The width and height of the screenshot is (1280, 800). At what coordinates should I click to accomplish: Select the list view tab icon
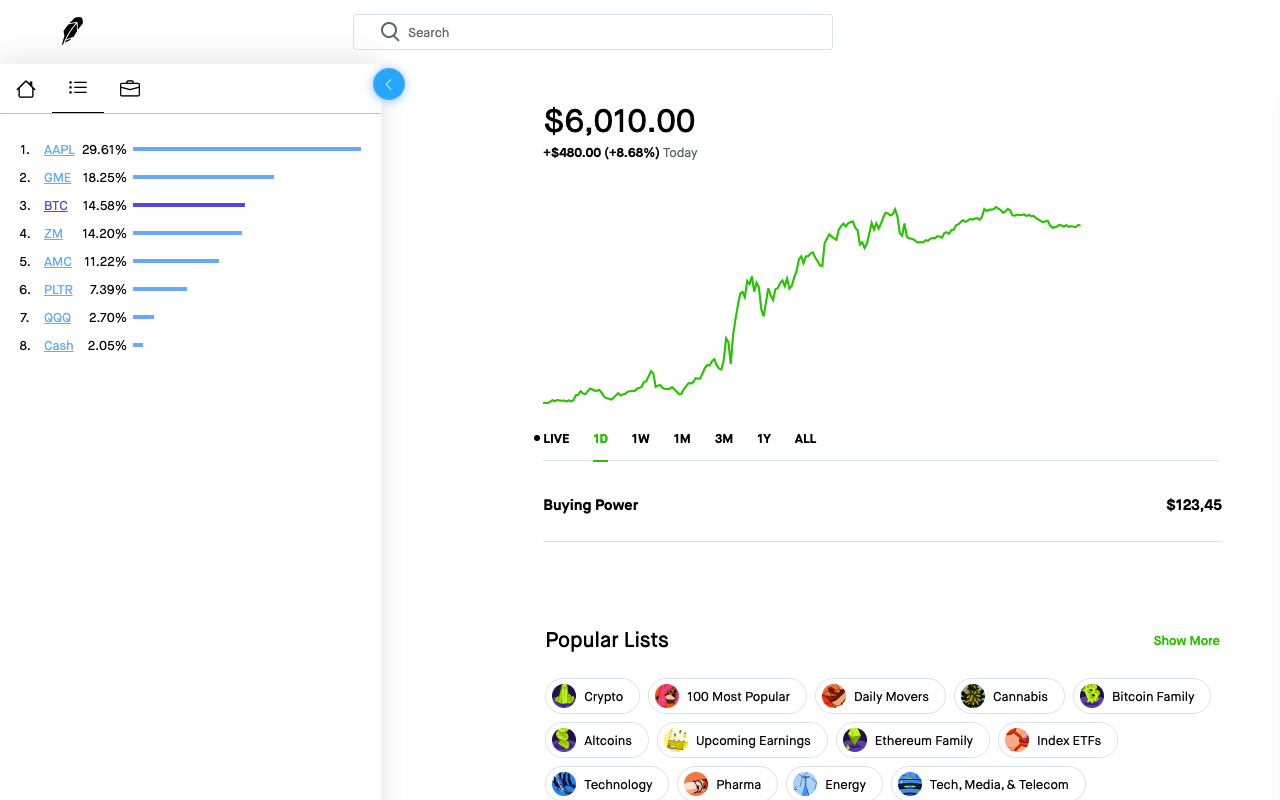click(78, 88)
